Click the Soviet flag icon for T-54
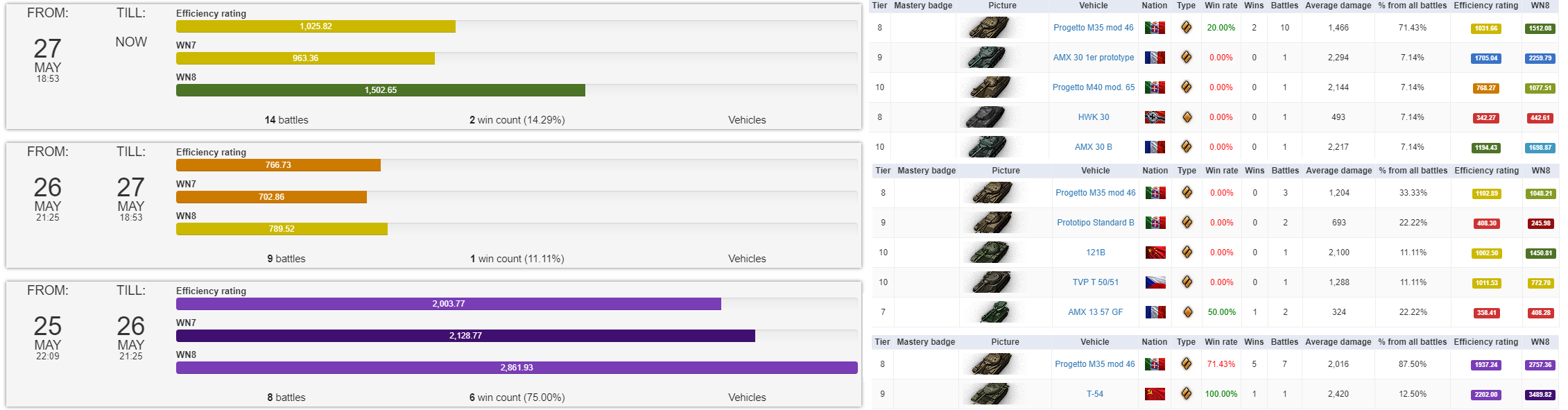 pos(1155,394)
